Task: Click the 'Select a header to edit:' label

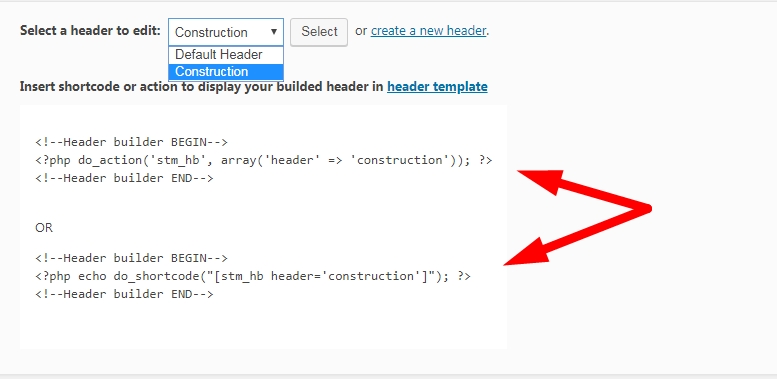Action: coord(90,31)
